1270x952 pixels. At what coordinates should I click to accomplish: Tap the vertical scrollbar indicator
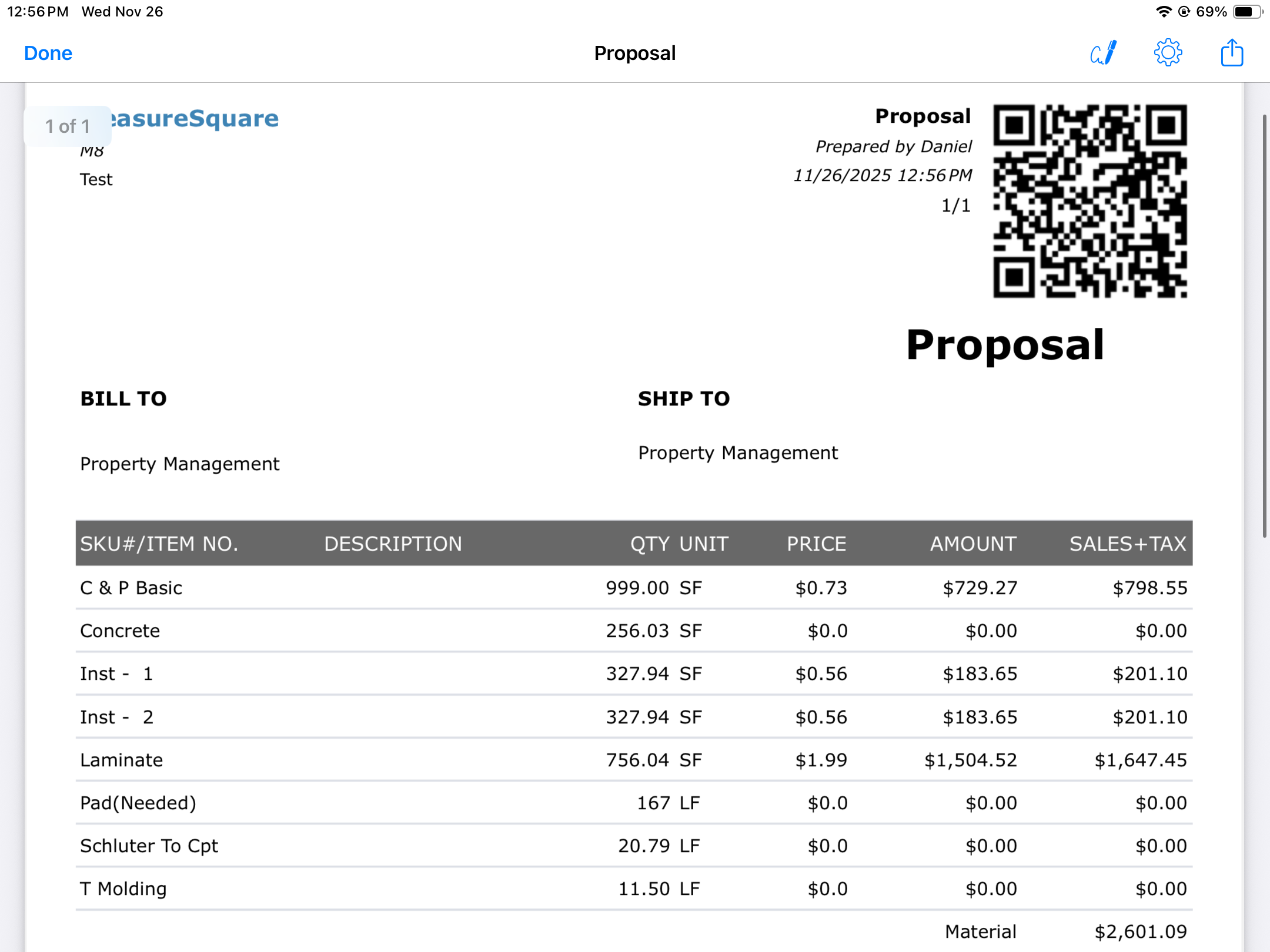(x=1264, y=326)
